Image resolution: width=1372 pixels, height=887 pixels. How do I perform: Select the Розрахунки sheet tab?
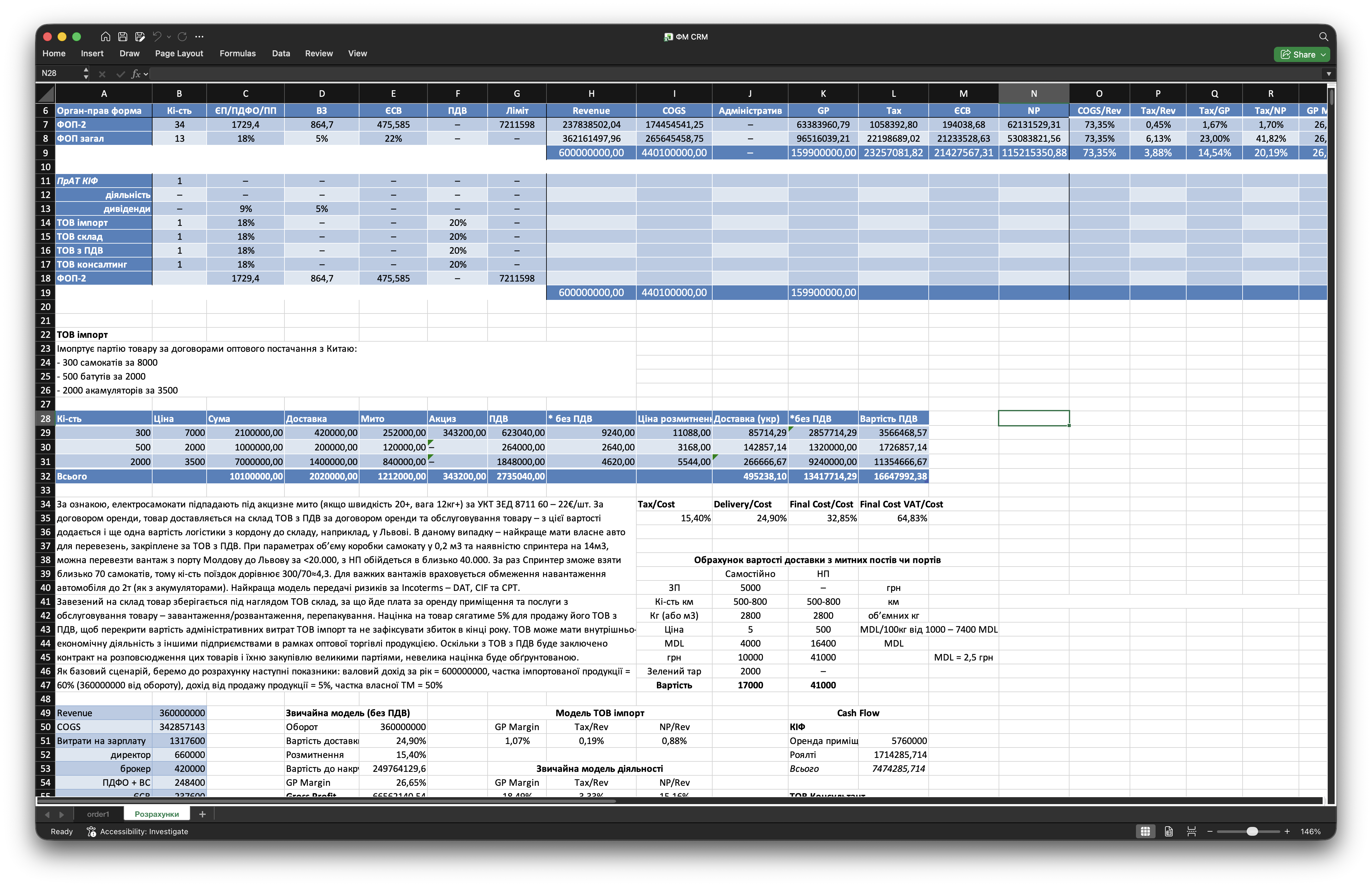[157, 814]
